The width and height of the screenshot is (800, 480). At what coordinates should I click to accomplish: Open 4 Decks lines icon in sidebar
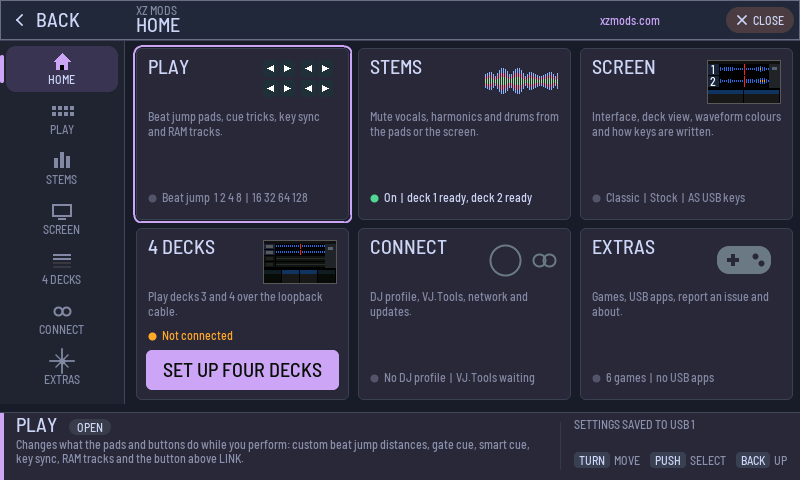click(x=62, y=261)
